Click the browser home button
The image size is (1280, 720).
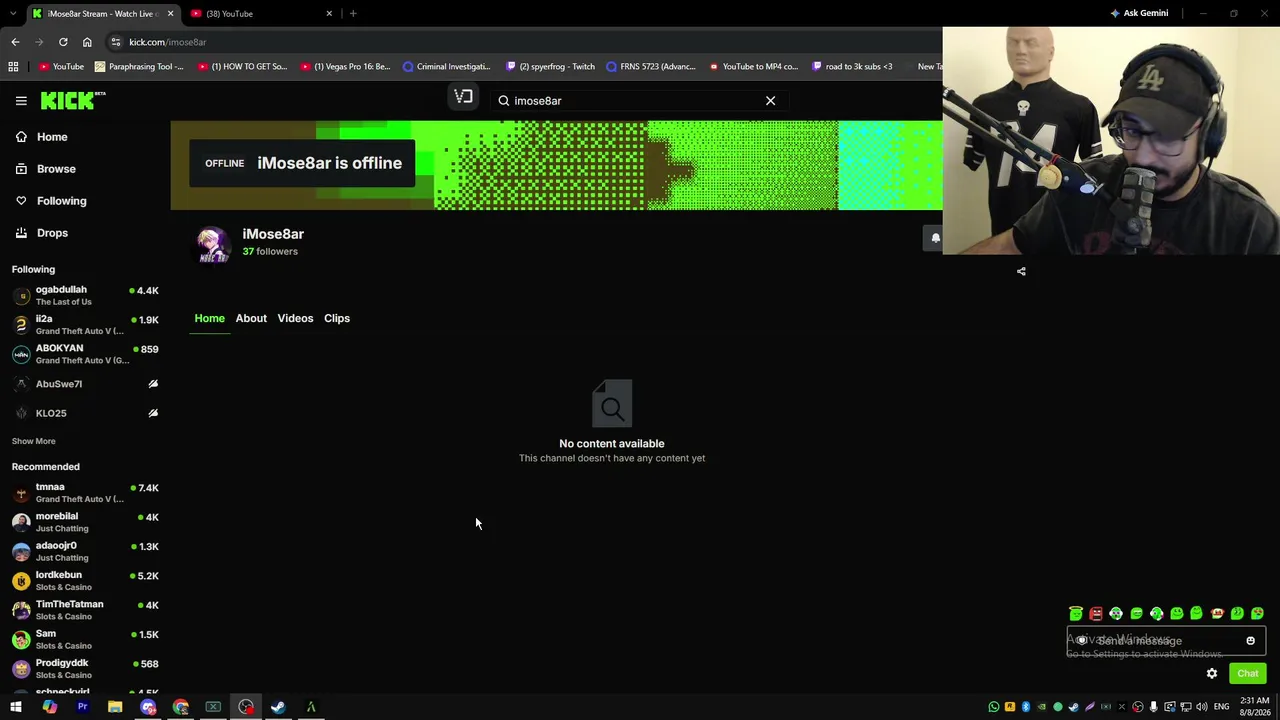click(x=87, y=42)
